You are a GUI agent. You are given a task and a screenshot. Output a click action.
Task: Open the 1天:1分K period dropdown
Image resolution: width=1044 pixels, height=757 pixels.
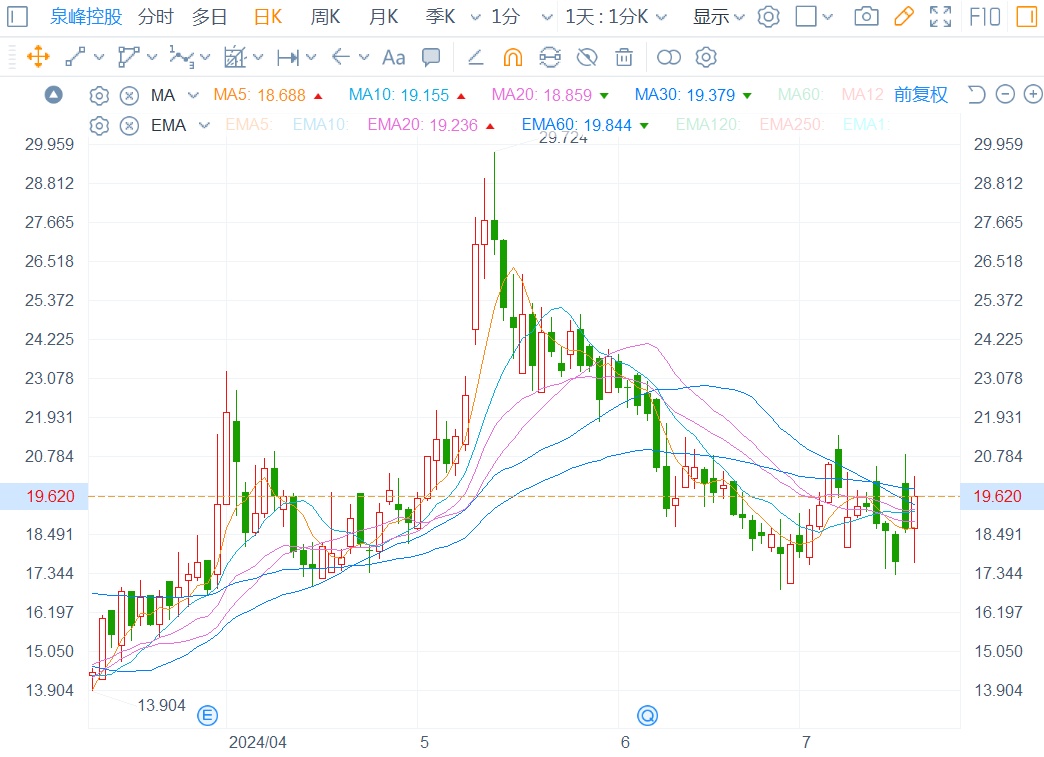(616, 17)
